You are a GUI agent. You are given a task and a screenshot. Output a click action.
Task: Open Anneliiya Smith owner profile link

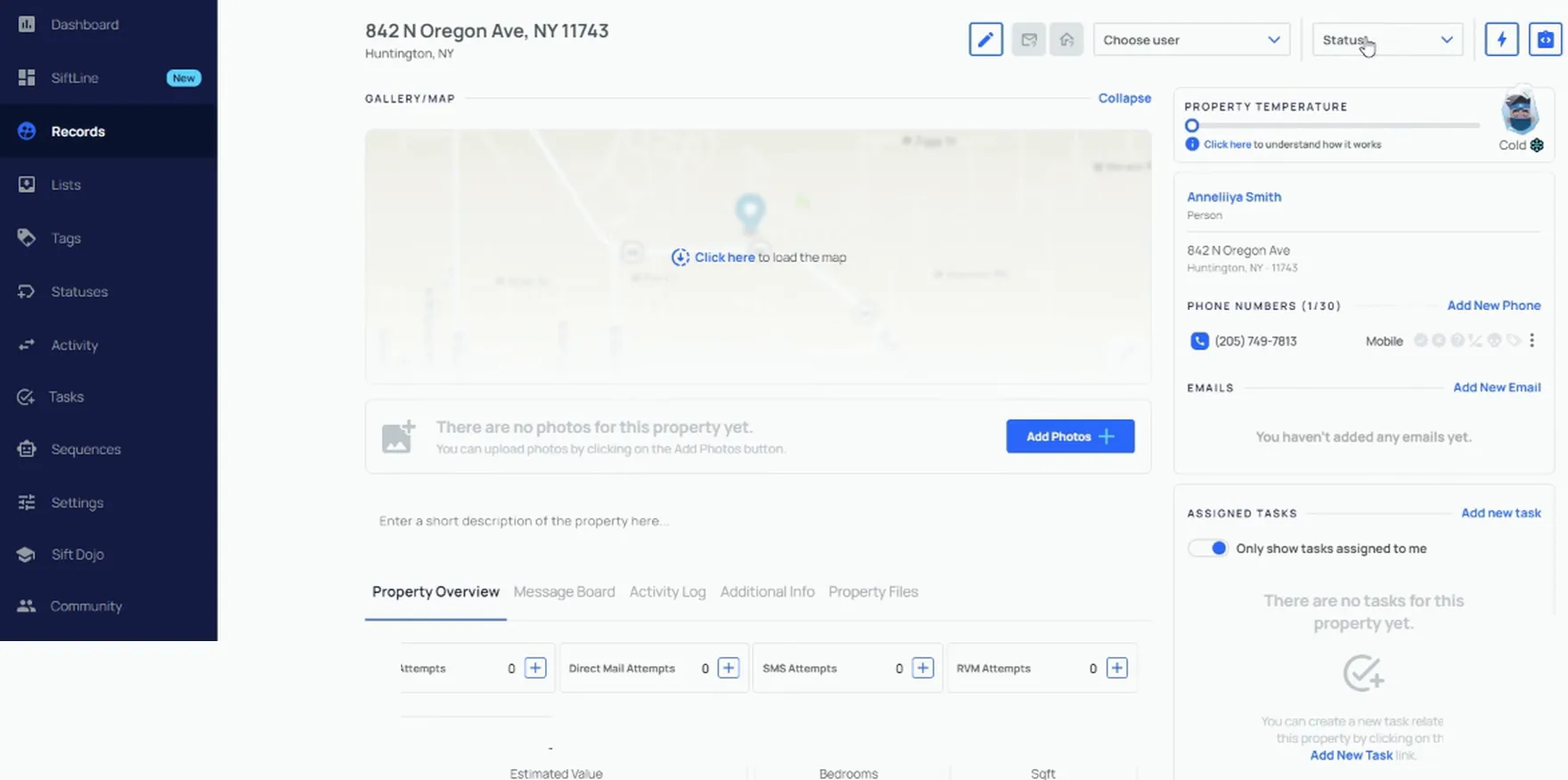[x=1234, y=197]
